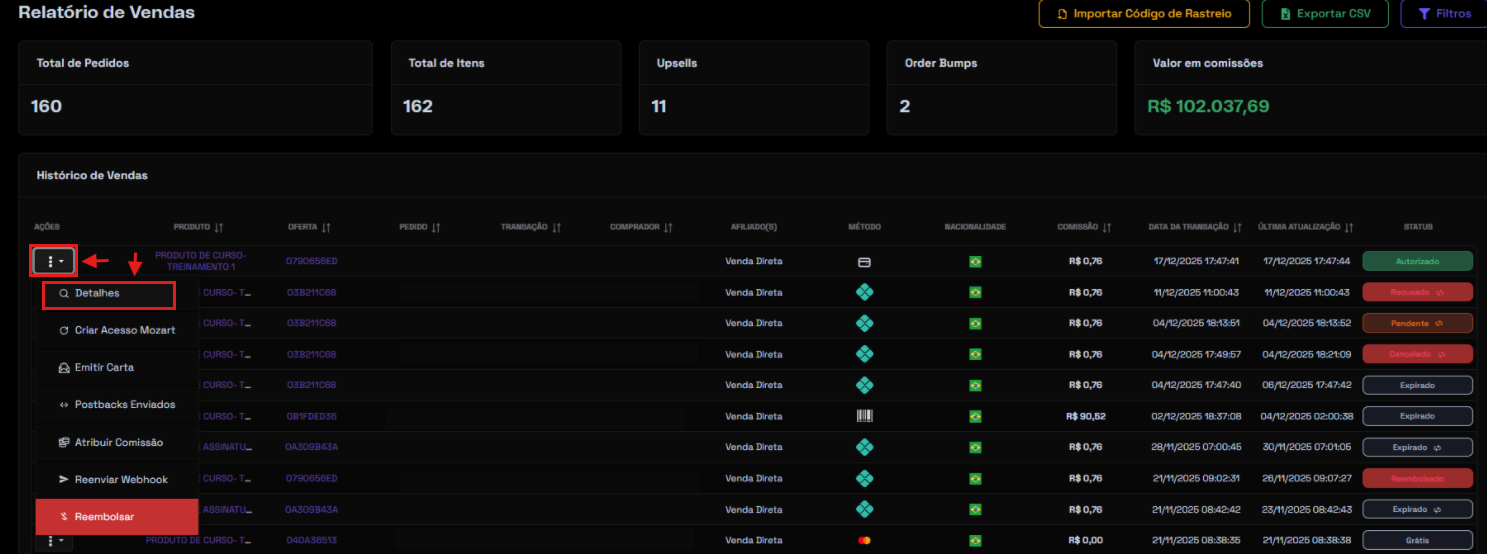
Task: Sort by Data da Transação icon
Action: click(x=1237, y=228)
